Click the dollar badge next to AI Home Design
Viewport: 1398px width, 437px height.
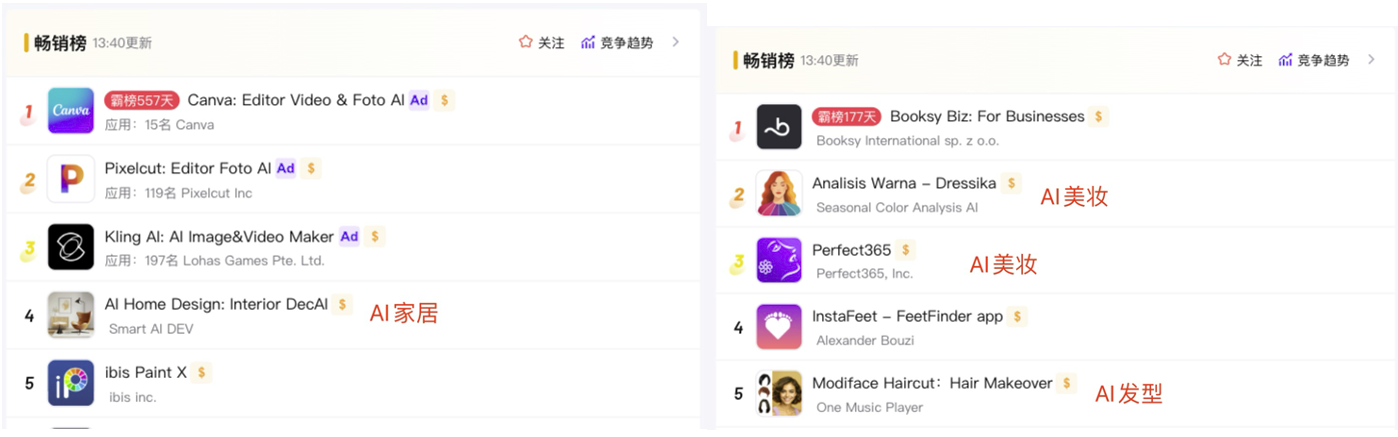(x=342, y=305)
